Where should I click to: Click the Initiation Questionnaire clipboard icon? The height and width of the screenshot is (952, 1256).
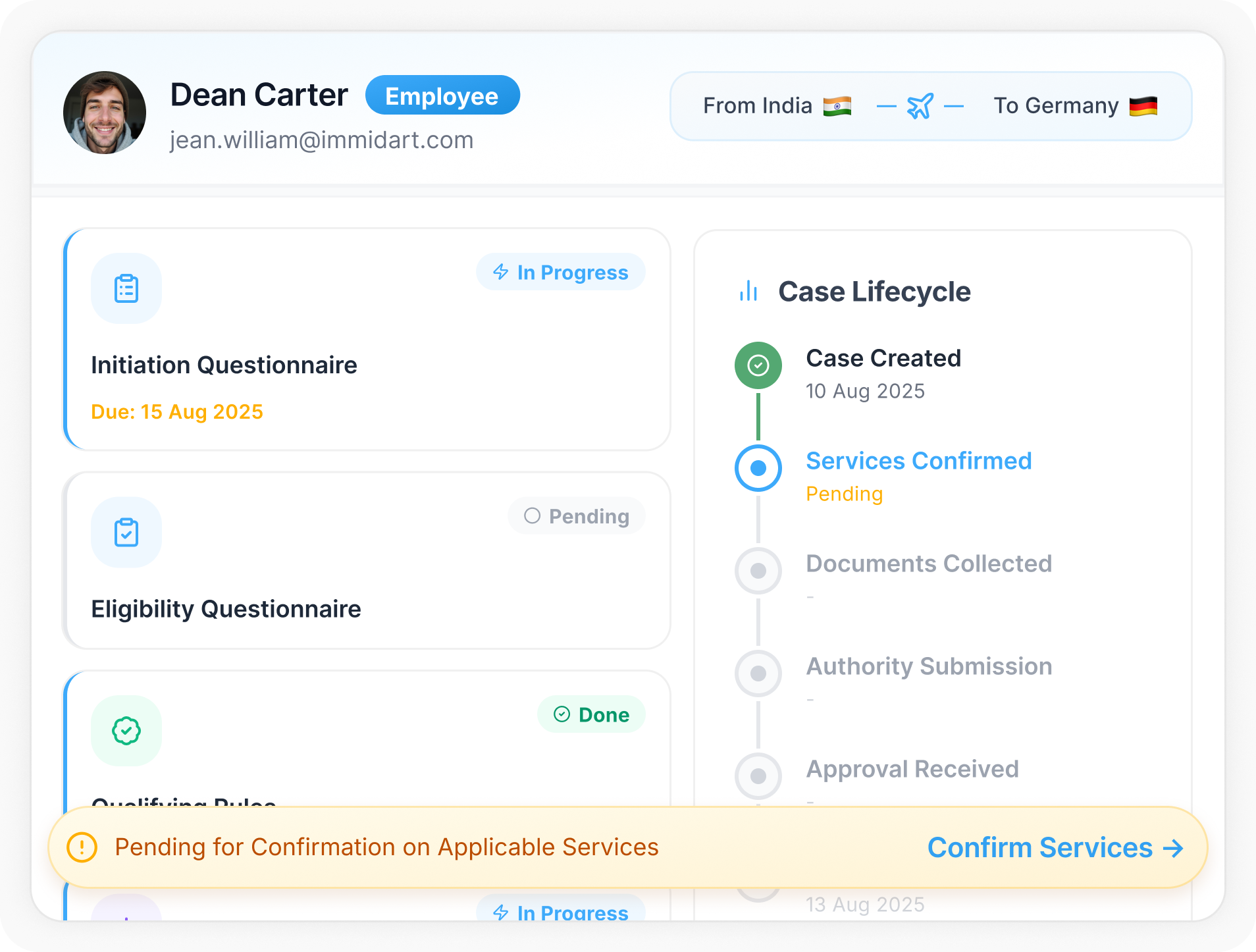point(126,288)
